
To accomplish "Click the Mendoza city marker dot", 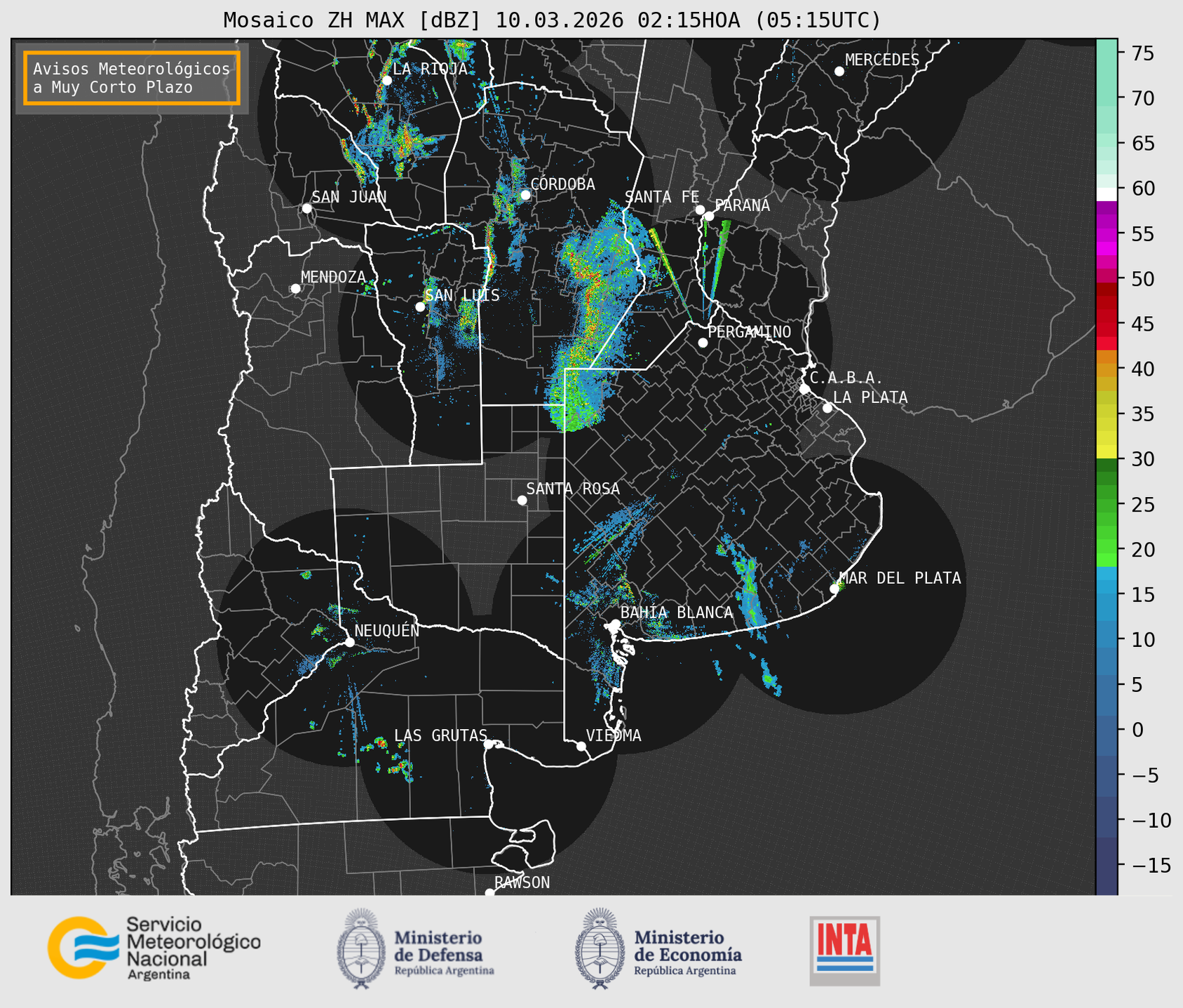I will 295,289.
